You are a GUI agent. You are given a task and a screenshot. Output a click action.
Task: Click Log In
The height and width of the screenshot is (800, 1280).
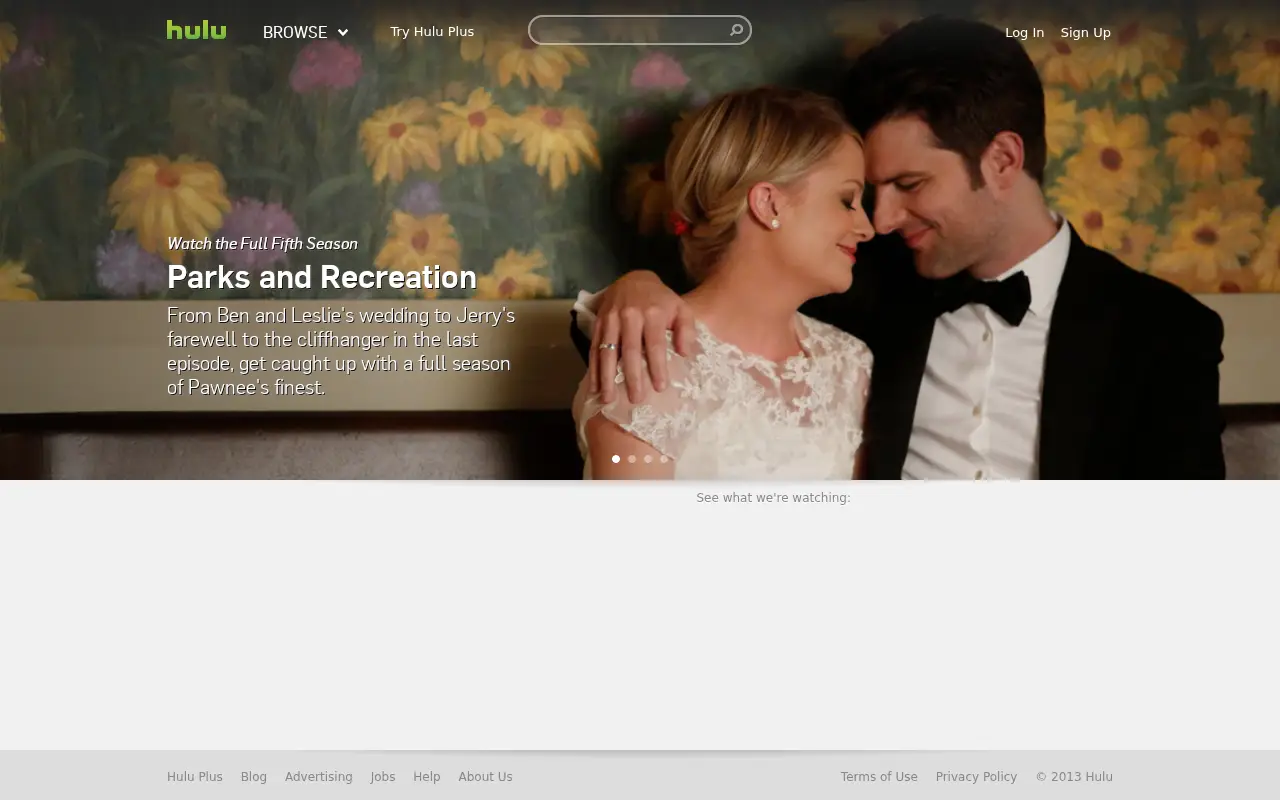[x=1024, y=32]
